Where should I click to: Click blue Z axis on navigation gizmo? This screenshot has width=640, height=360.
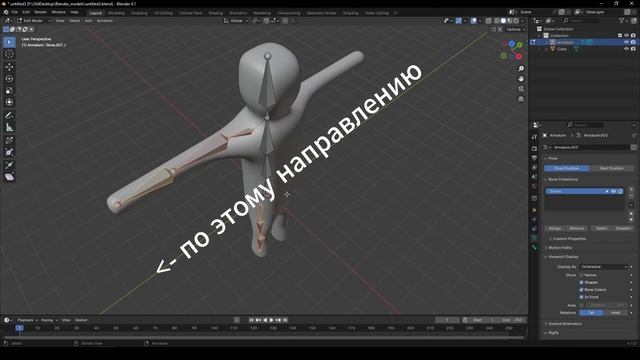511,44
